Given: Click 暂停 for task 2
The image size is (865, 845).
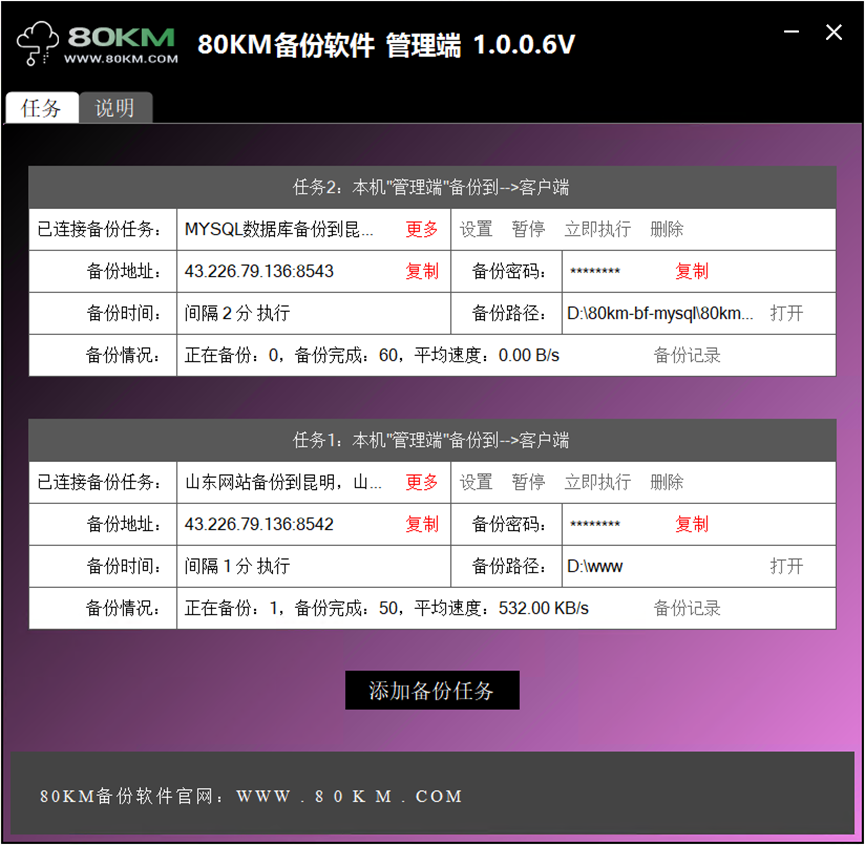Looking at the screenshot, I should pos(528,229).
